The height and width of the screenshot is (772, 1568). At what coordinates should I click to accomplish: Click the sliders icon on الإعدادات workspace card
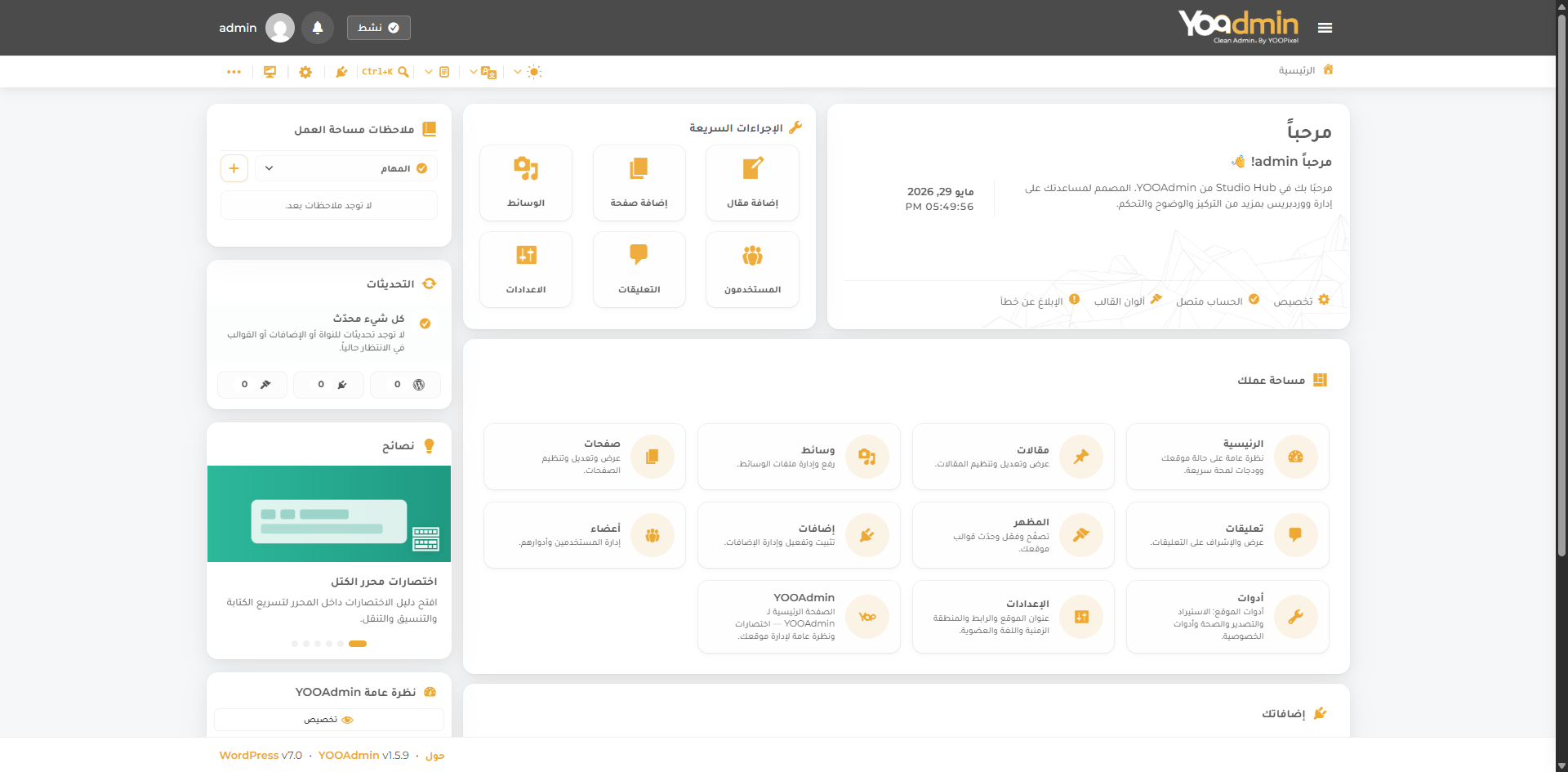tap(1081, 617)
